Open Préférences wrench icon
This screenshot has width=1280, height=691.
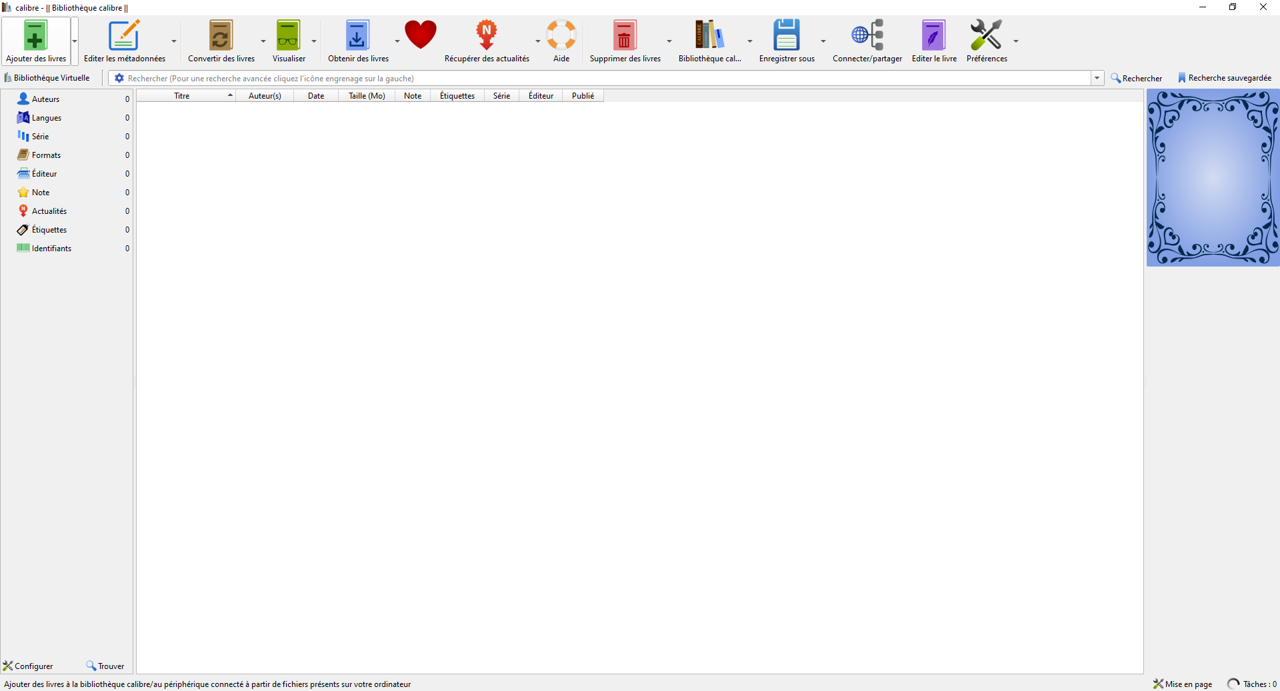986,37
